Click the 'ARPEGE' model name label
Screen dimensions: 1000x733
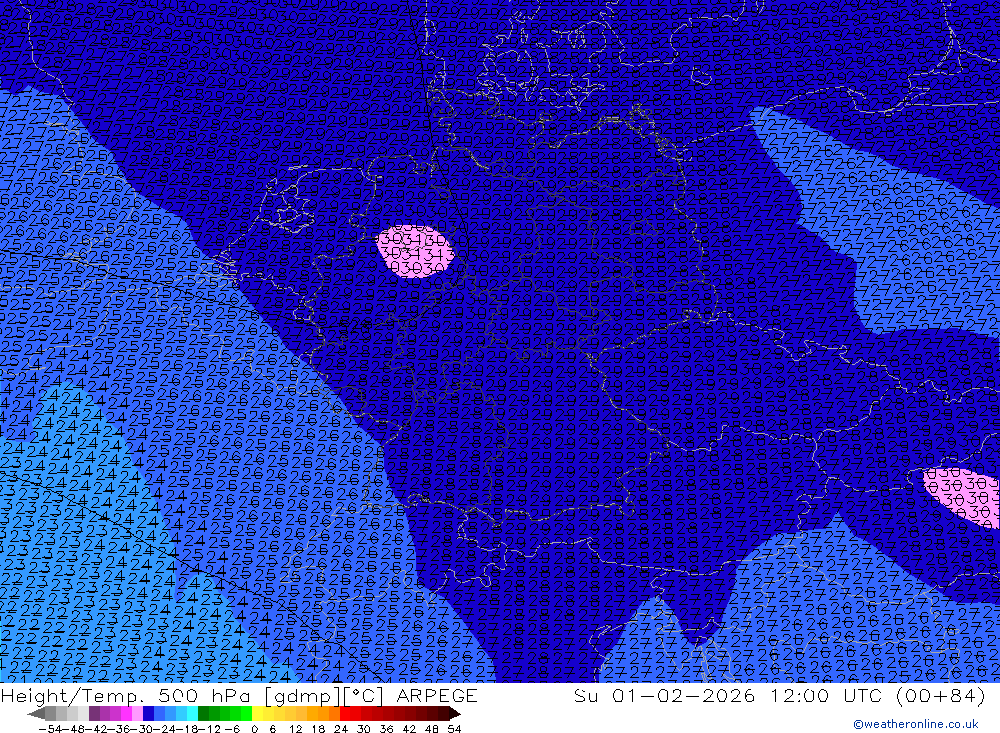tap(437, 695)
